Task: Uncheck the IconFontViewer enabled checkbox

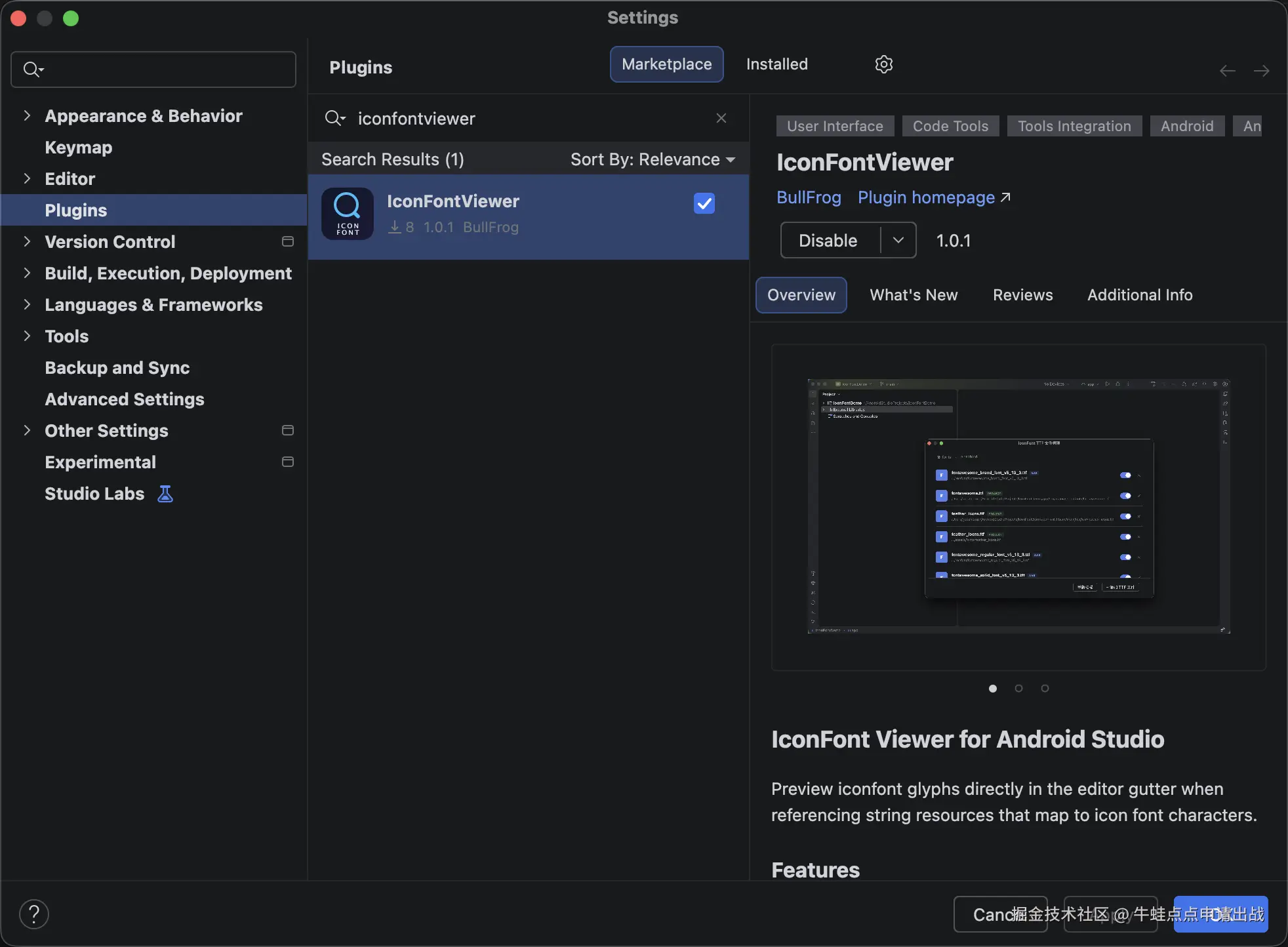Action: coord(704,203)
